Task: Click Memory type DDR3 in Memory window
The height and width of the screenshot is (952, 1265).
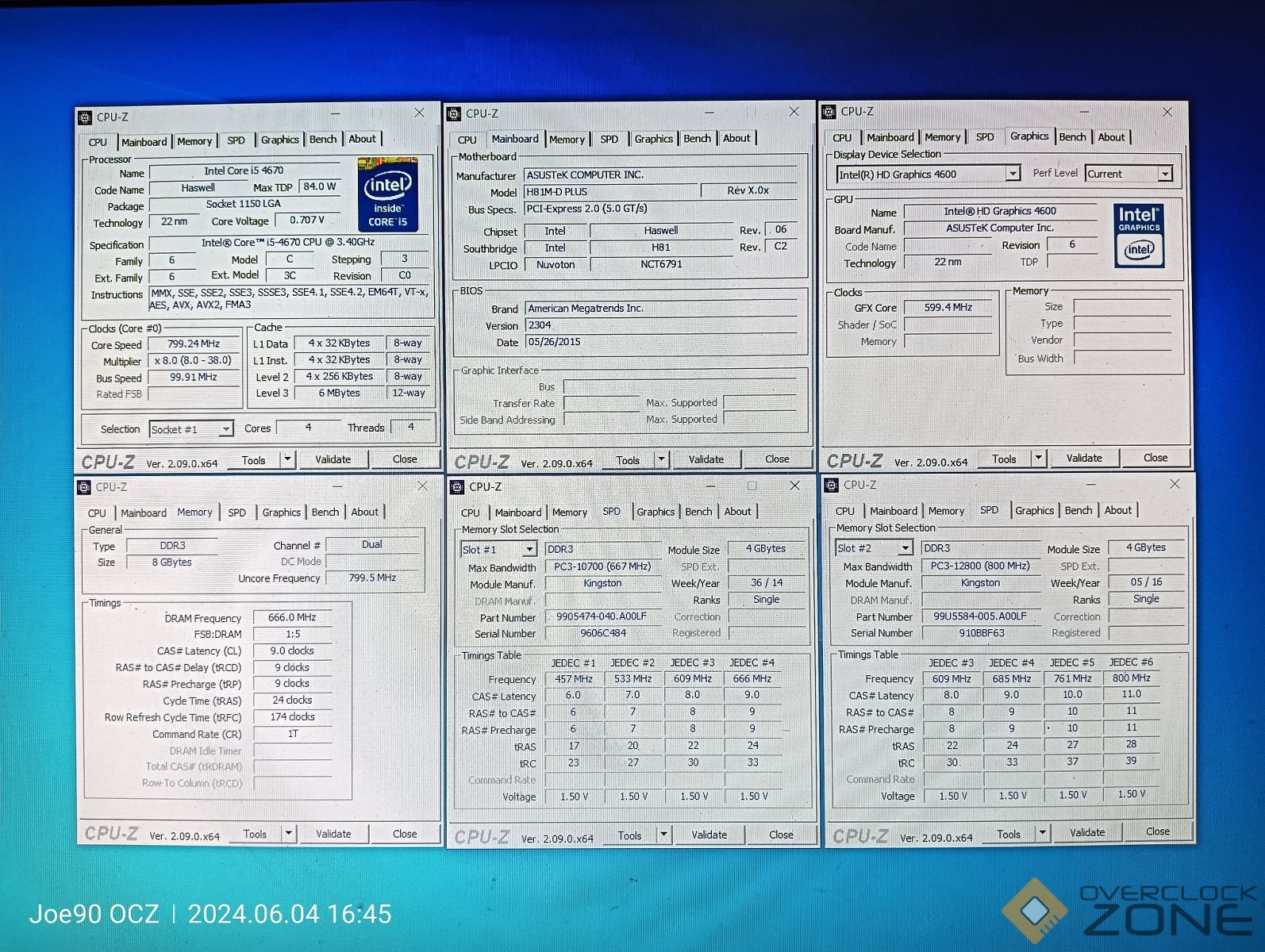Action: (172, 546)
